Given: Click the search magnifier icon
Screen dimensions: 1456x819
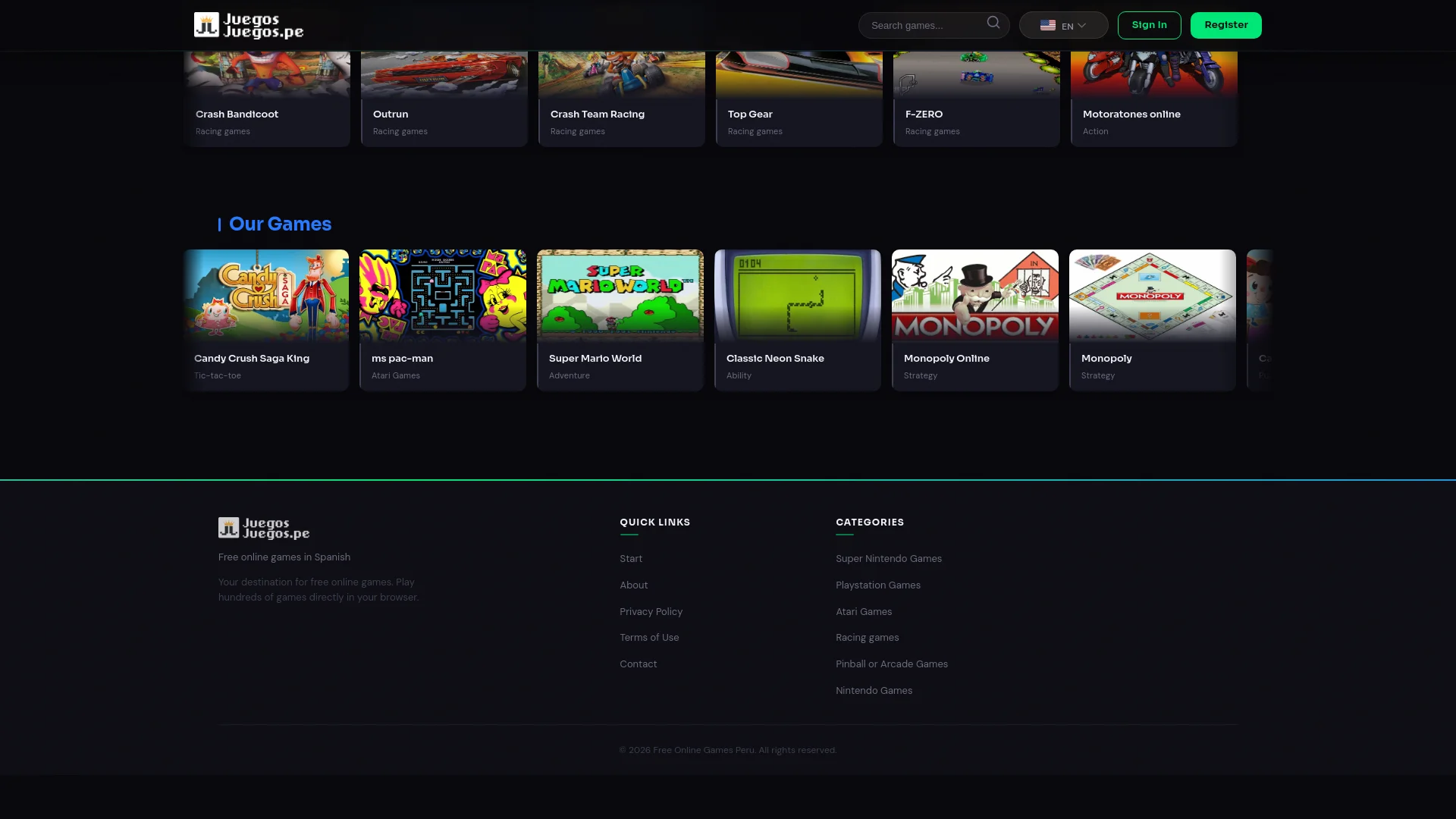Looking at the screenshot, I should (x=993, y=23).
